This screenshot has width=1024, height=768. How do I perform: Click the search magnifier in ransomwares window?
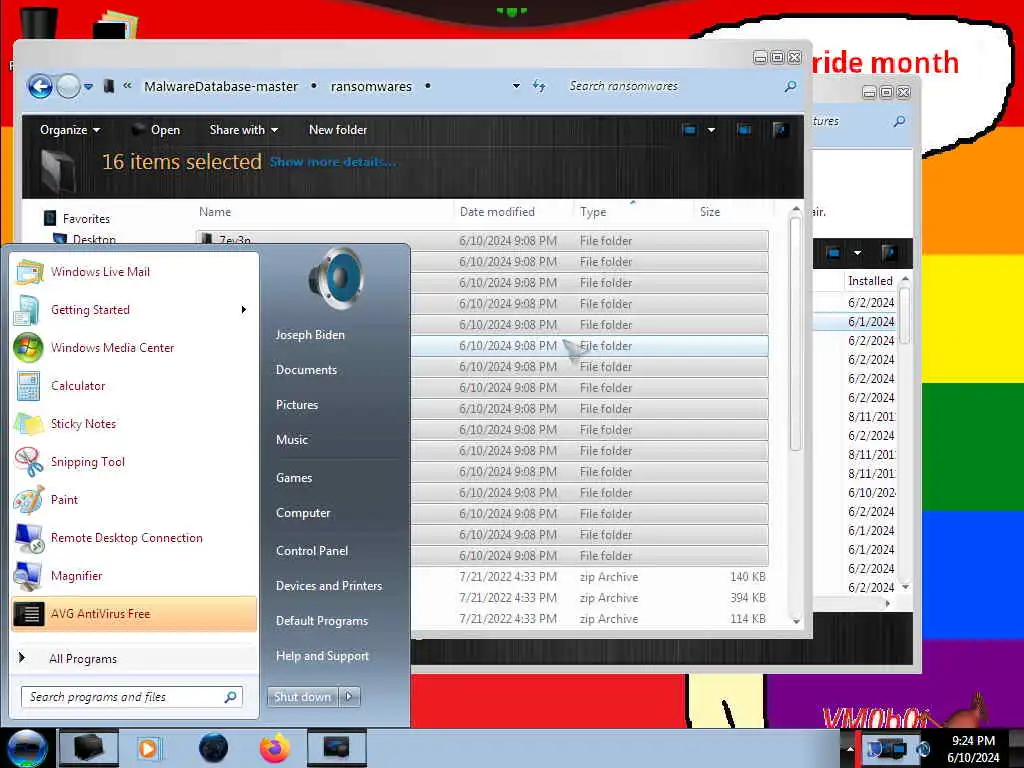[790, 86]
